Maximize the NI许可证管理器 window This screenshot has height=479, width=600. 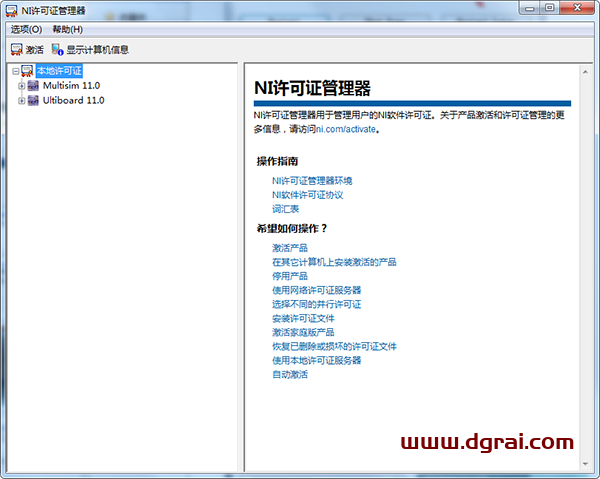549,8
